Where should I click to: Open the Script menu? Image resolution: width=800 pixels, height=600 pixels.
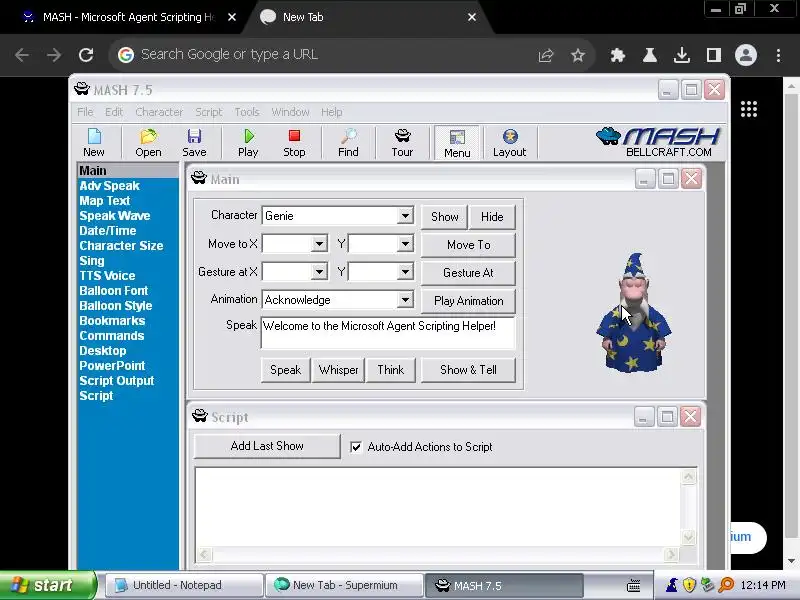209,112
